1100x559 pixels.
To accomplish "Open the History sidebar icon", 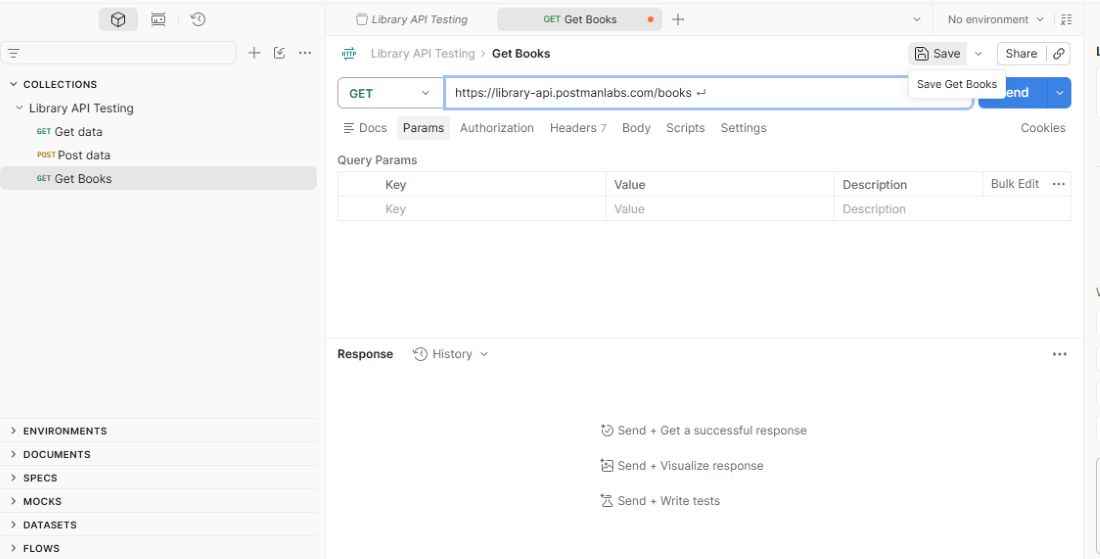I will tap(198, 20).
